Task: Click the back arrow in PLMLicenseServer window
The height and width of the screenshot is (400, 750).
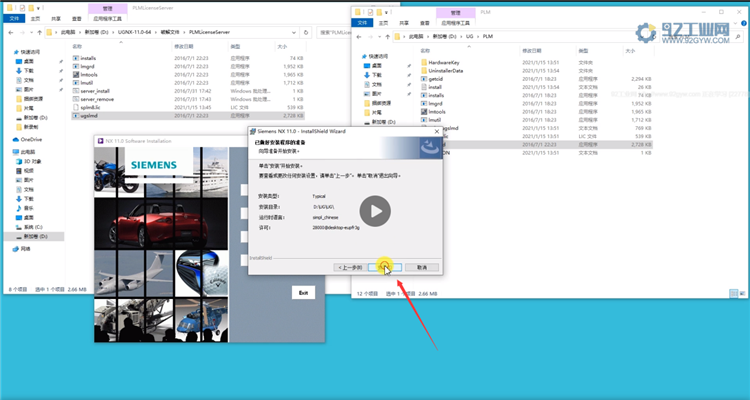Action: [x=11, y=33]
